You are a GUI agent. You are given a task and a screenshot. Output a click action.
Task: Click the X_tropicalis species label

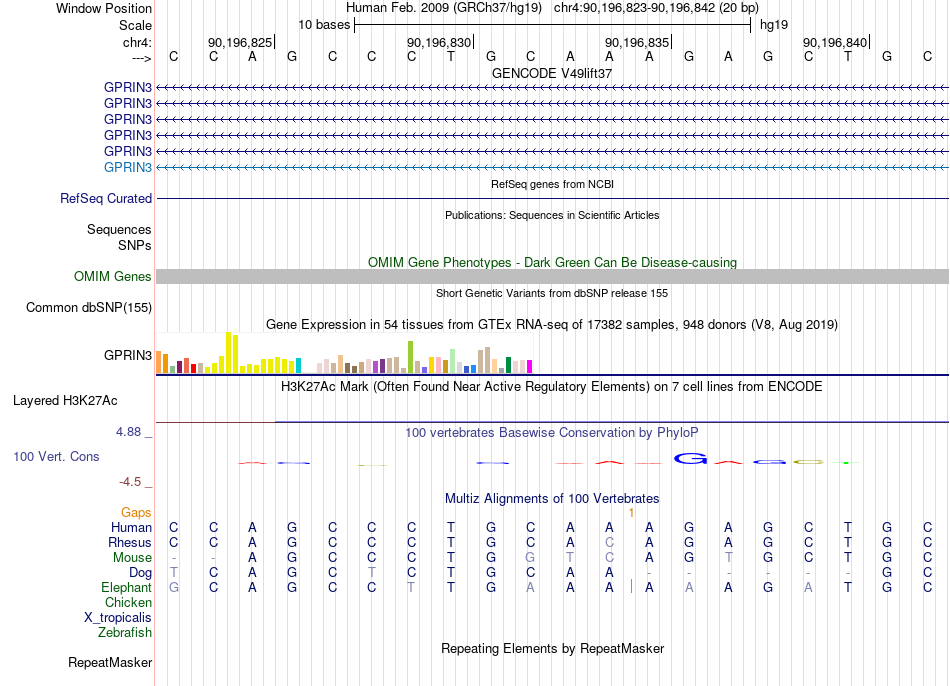tap(118, 618)
